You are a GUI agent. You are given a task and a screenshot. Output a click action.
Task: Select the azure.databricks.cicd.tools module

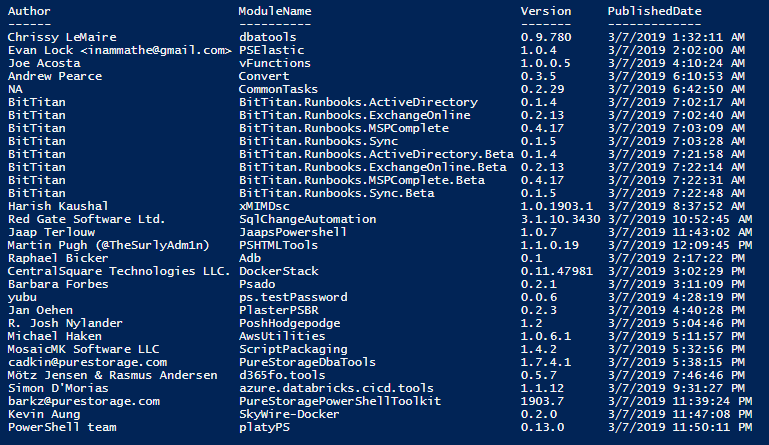click(x=336, y=388)
